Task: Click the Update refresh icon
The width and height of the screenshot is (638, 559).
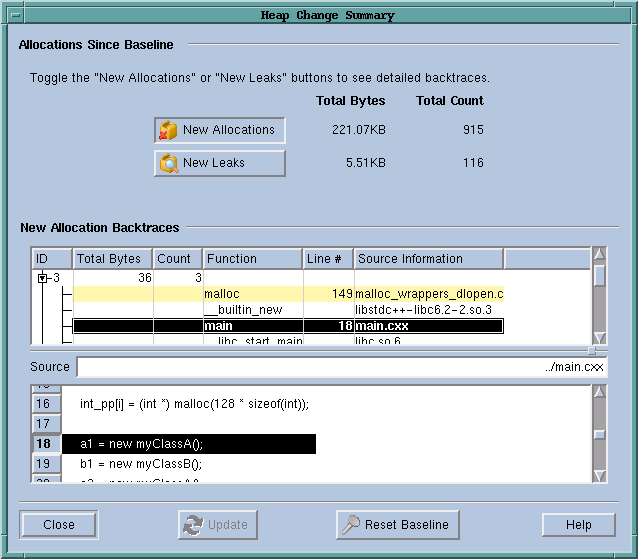Action: pos(191,525)
